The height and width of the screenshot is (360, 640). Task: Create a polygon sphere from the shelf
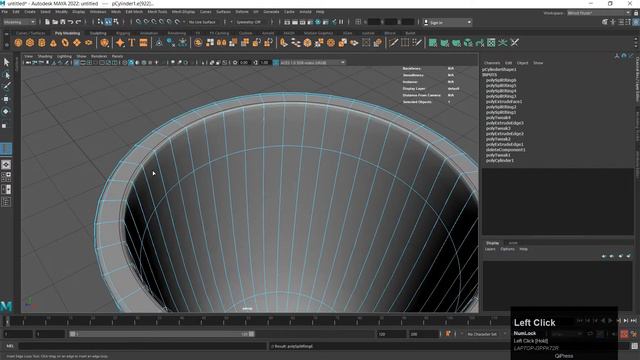point(18,42)
